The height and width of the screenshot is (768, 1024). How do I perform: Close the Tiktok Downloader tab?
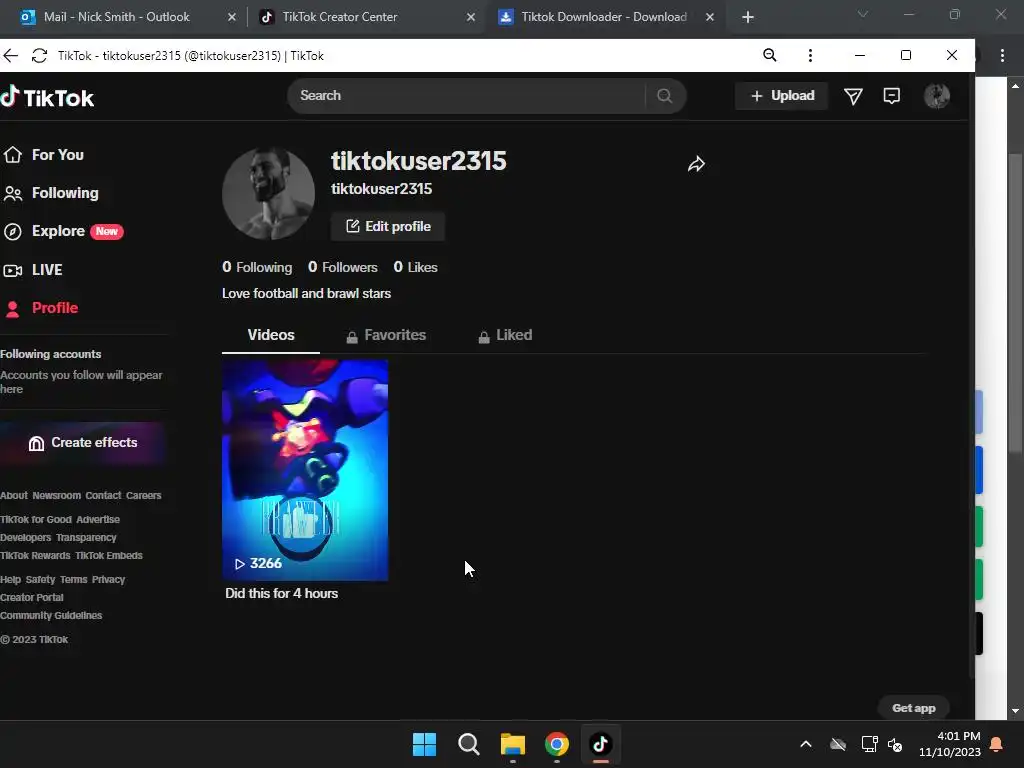coord(710,17)
